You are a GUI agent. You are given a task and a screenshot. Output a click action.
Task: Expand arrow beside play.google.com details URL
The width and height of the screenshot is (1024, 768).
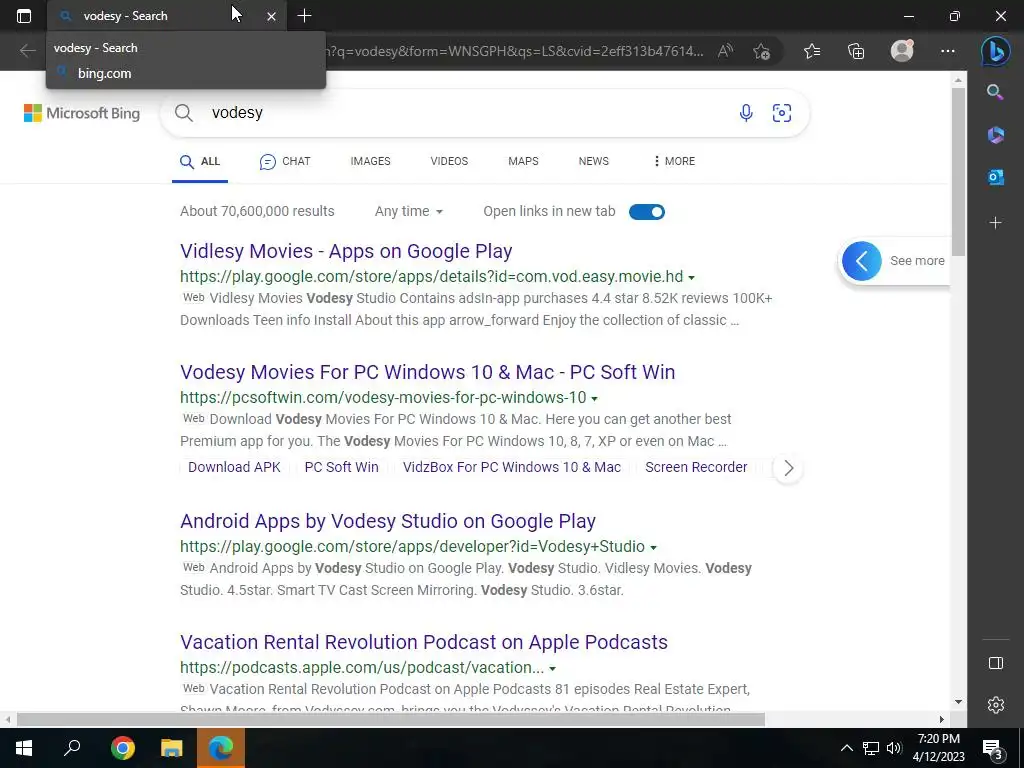tap(692, 278)
